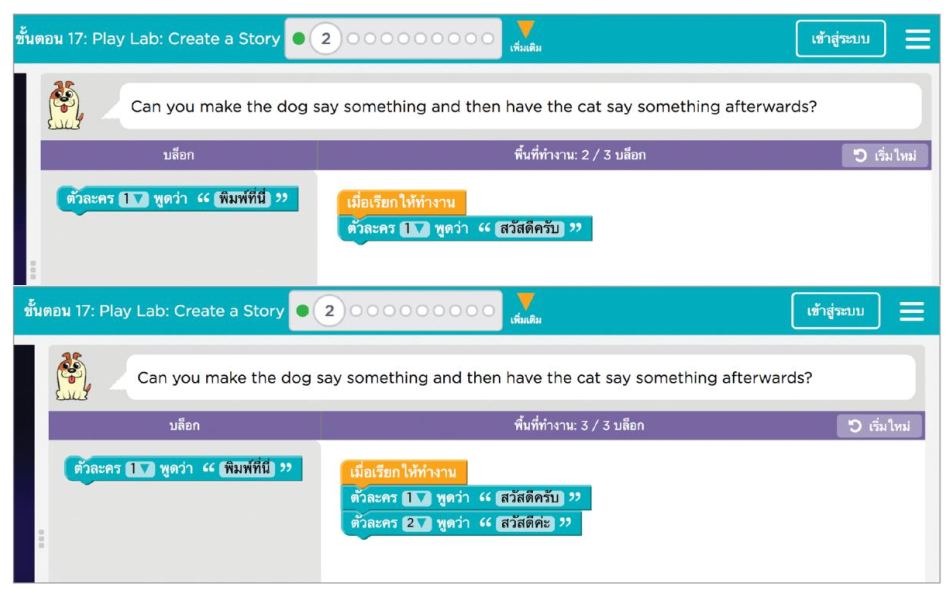Click the upper เข้าสู่ระบบ sign-in button
Image resolution: width=952 pixels, height=594 pixels.
coord(840,39)
